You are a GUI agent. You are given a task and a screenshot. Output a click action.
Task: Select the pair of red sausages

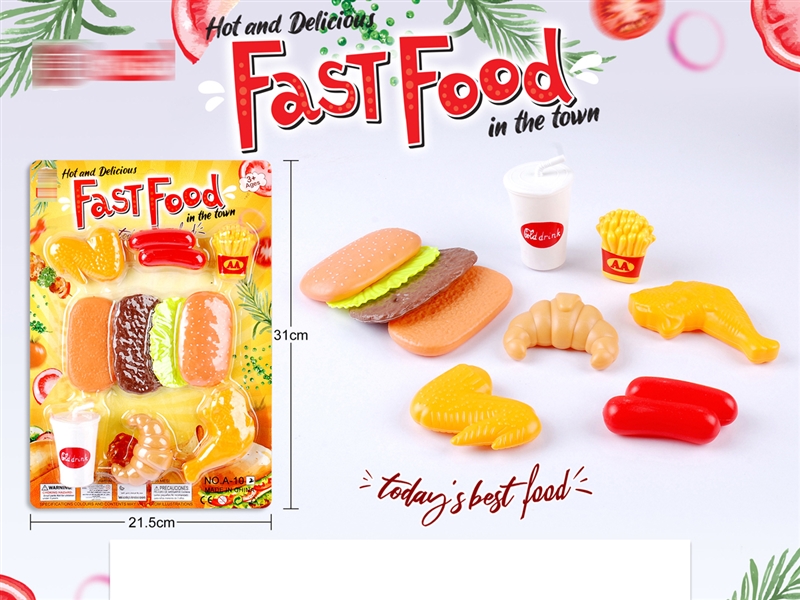click(670, 410)
